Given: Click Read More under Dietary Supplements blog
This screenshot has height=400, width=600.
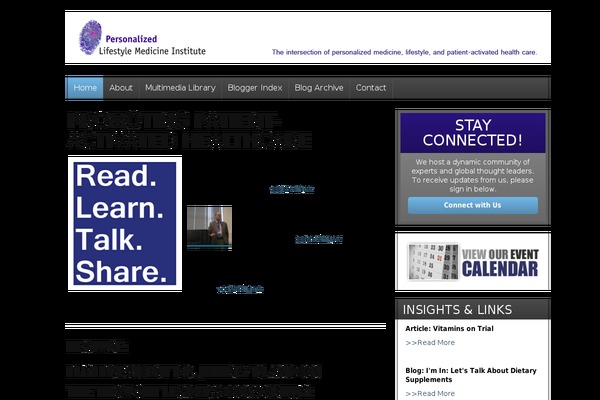Looking at the screenshot, I should [430, 393].
